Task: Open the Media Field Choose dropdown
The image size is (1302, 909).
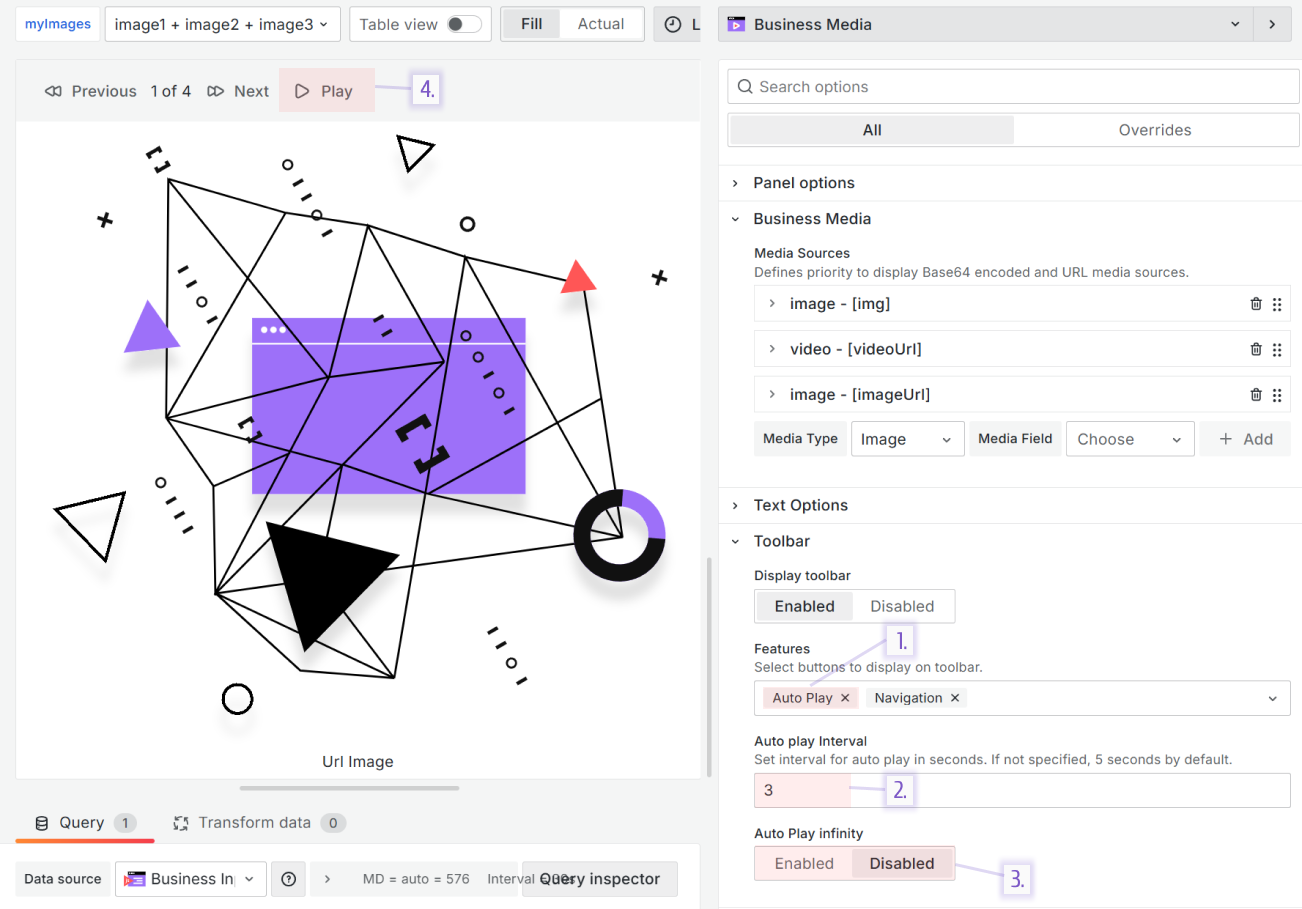Action: pyautogui.click(x=1129, y=439)
